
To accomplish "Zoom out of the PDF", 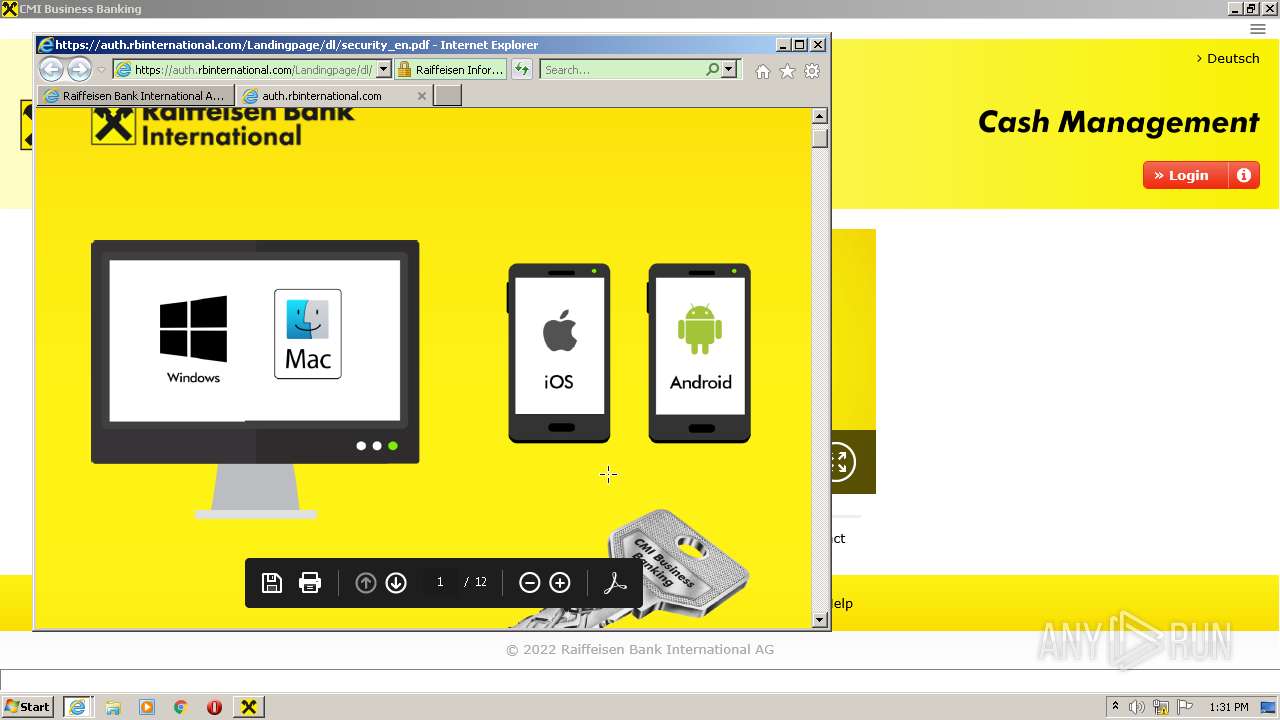I will [x=530, y=583].
